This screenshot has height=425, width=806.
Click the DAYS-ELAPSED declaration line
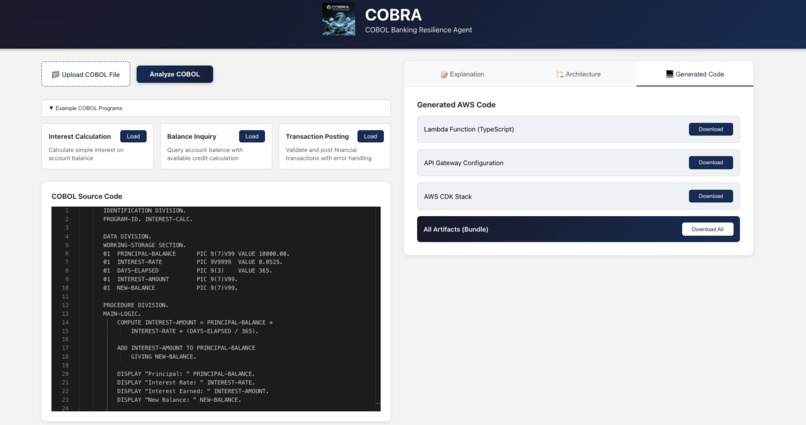(188, 271)
